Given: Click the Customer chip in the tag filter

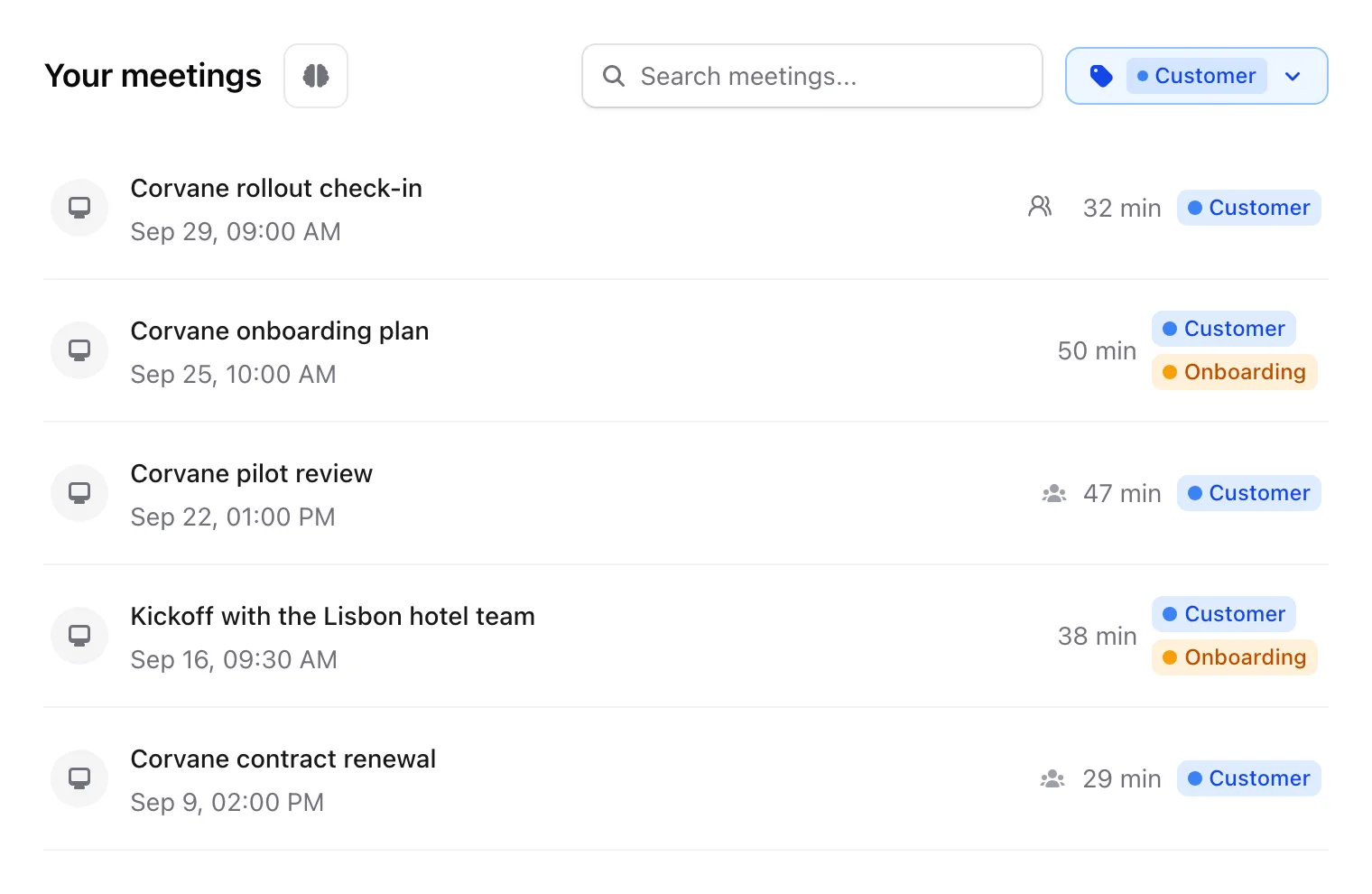Looking at the screenshot, I should [1197, 76].
